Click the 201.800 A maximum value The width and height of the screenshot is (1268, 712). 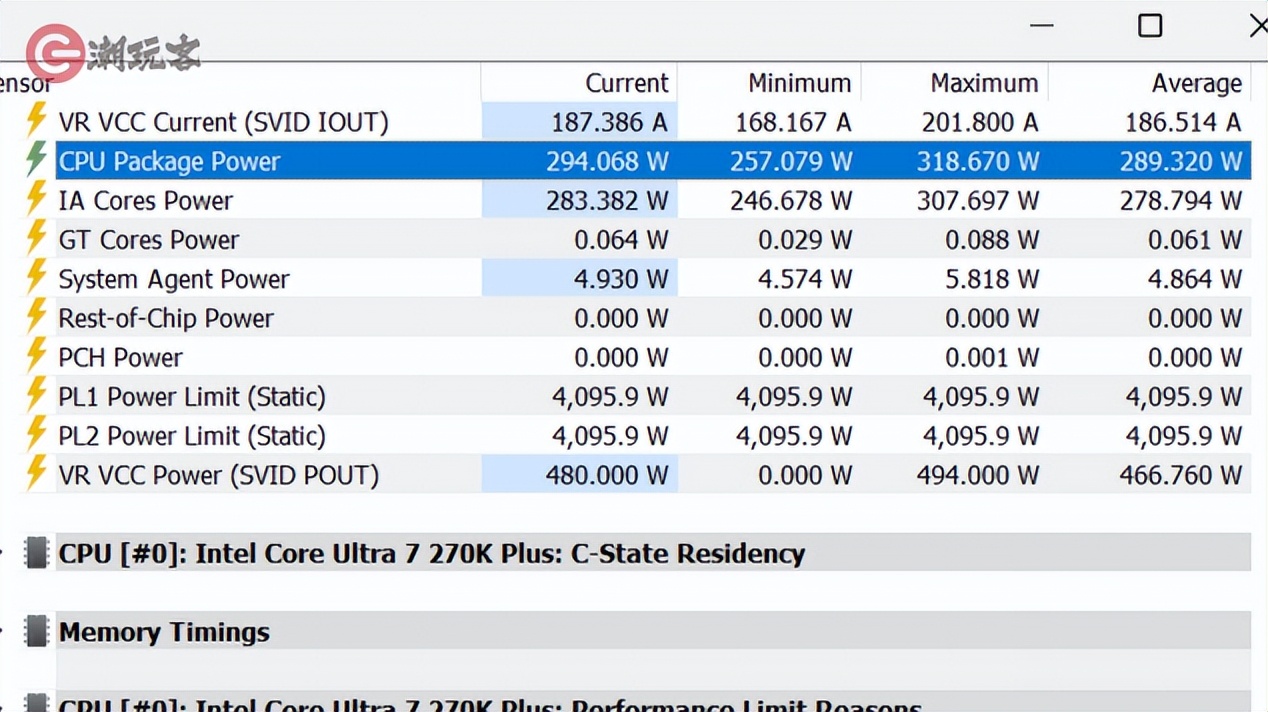(980, 122)
